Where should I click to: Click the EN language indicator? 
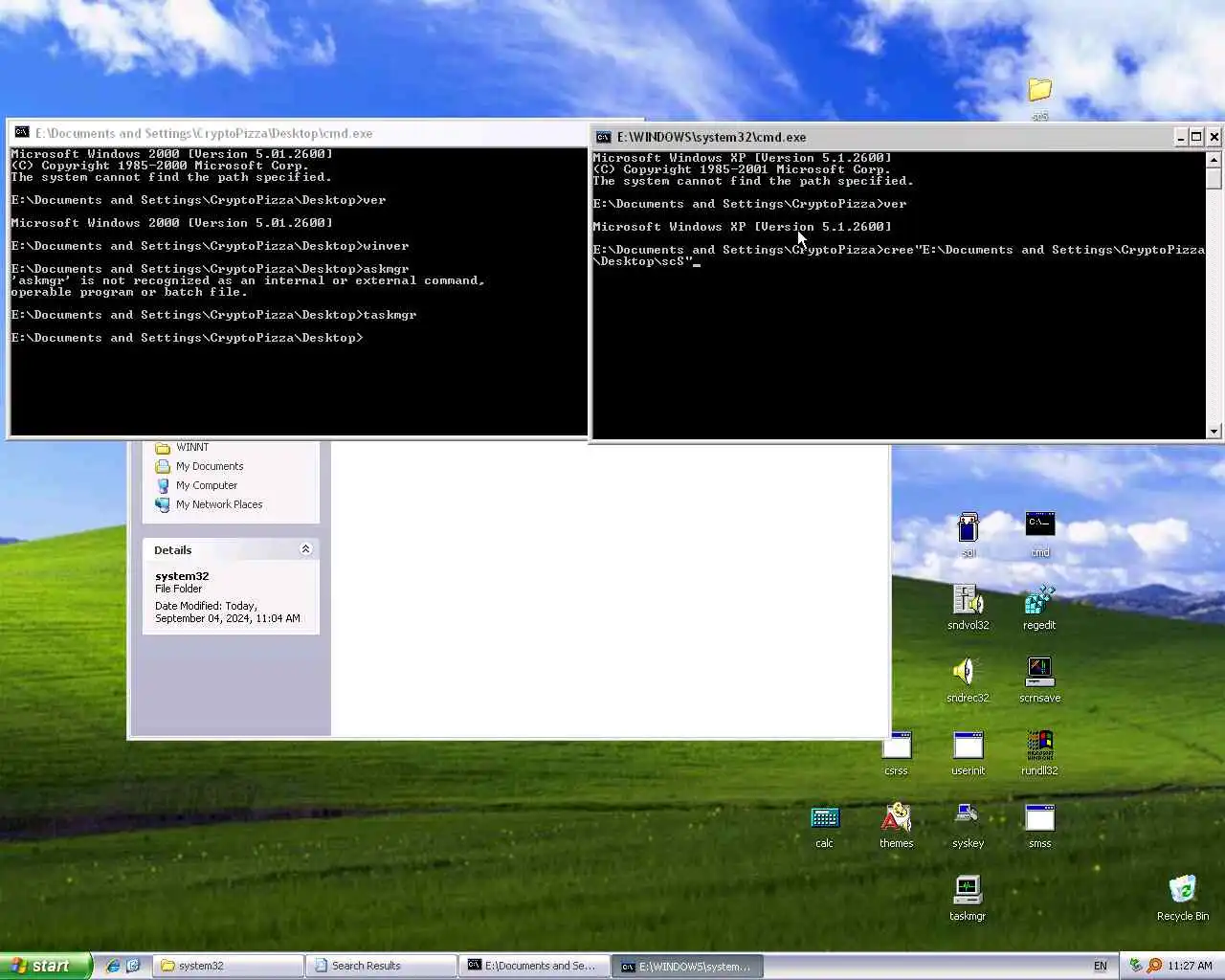click(1101, 966)
